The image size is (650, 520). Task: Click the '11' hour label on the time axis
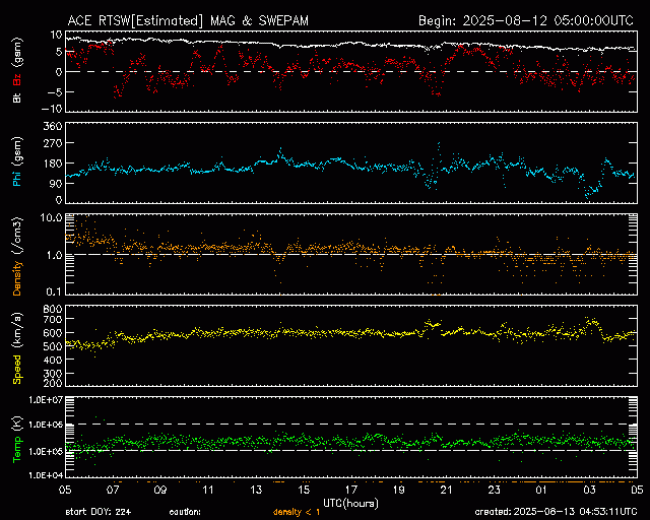[208, 490]
